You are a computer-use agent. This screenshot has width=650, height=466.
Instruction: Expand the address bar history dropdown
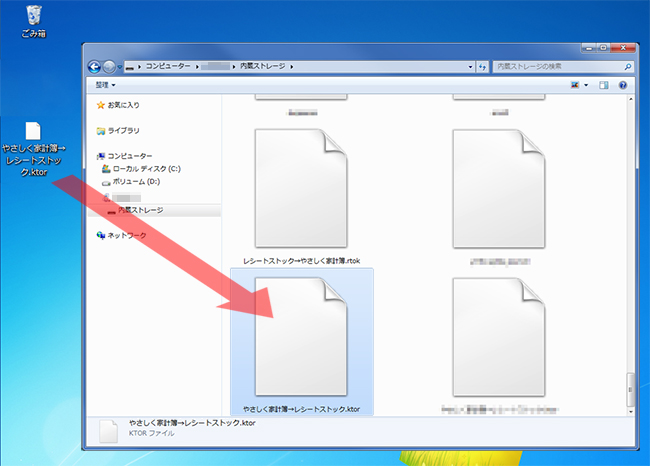click(x=470, y=67)
